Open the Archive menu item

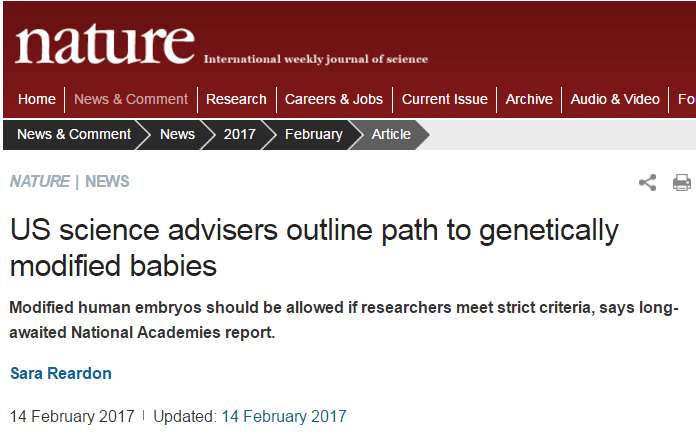[x=529, y=99]
